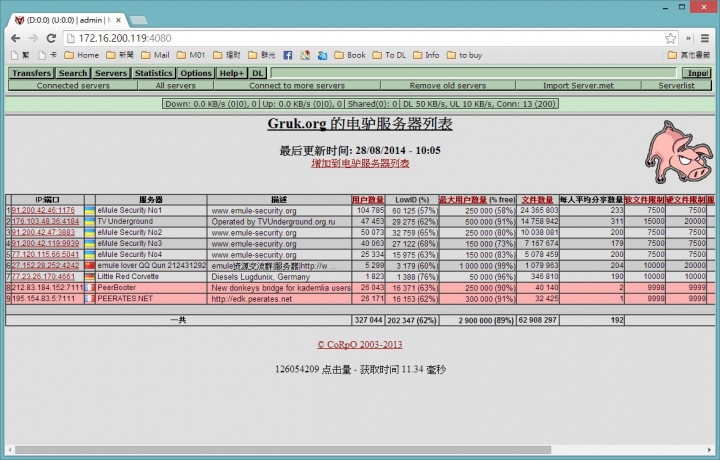Click the pig mascot image
The height and width of the screenshot is (460, 720).
coord(679,151)
